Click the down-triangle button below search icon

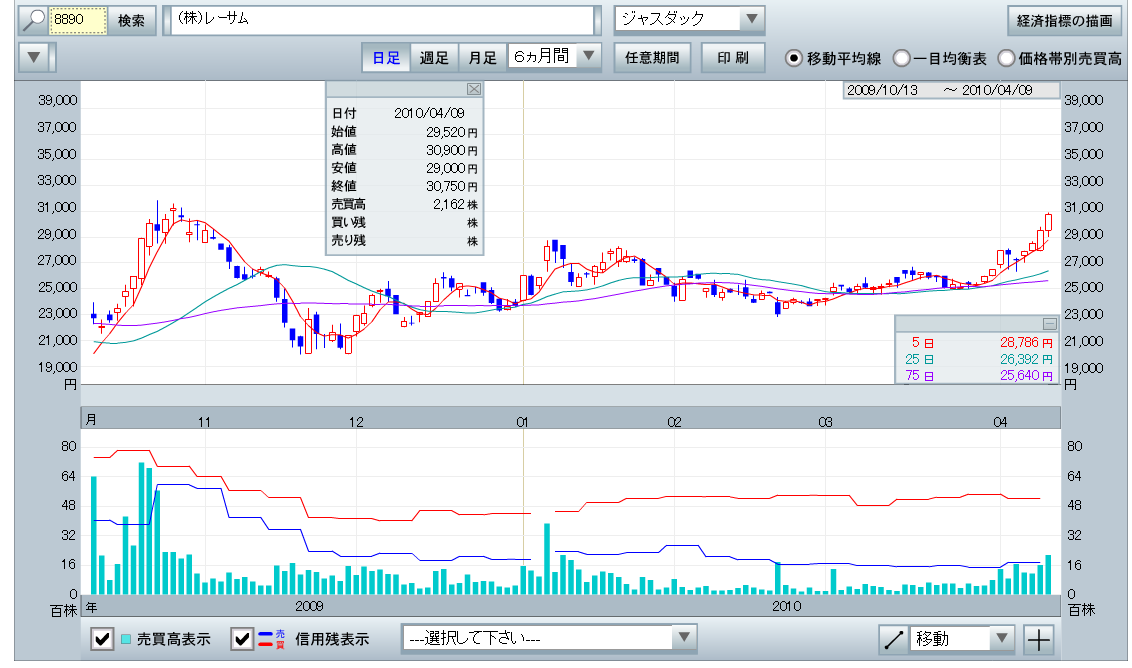pyautogui.click(x=34, y=57)
